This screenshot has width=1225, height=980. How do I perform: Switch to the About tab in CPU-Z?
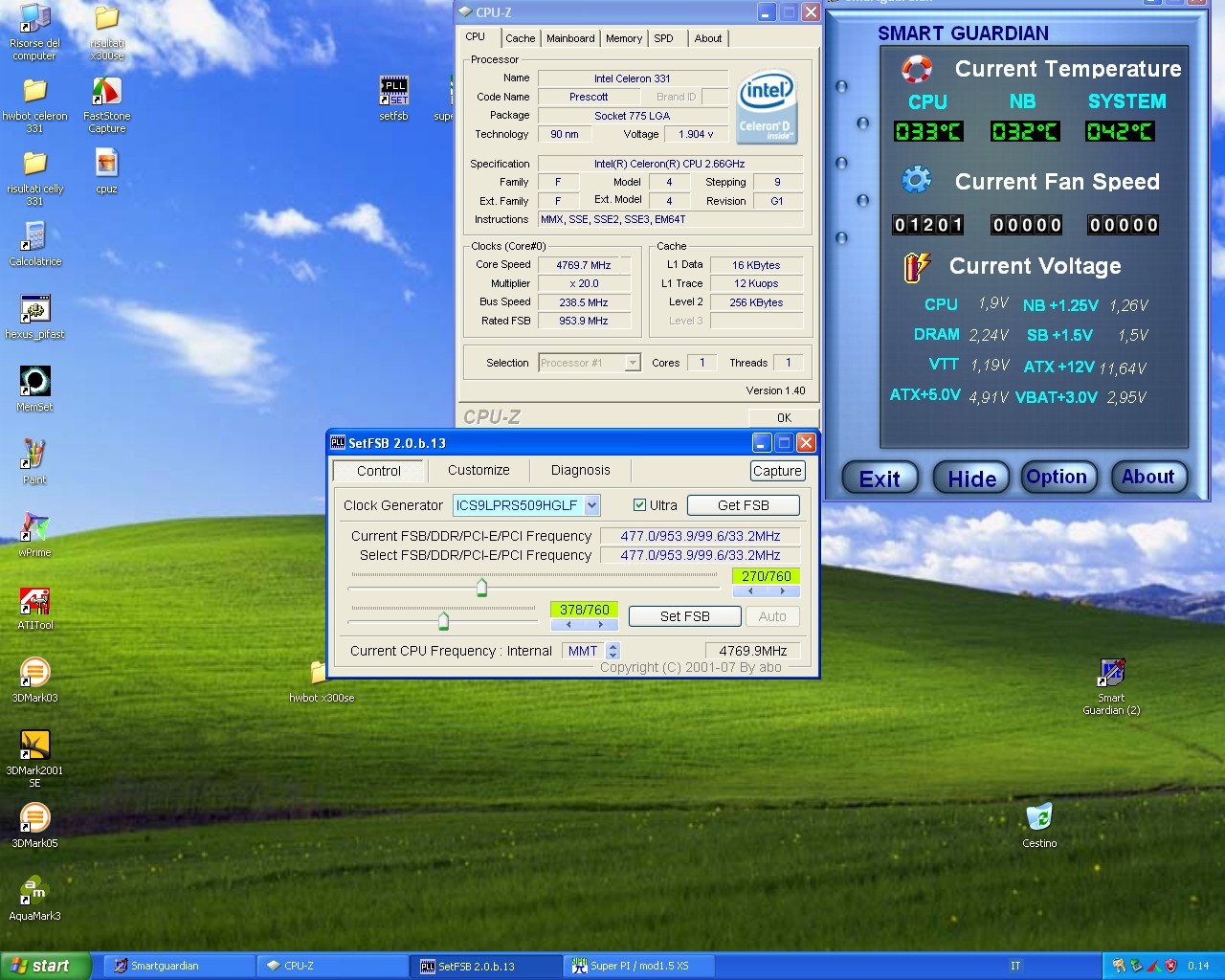pyautogui.click(x=708, y=38)
